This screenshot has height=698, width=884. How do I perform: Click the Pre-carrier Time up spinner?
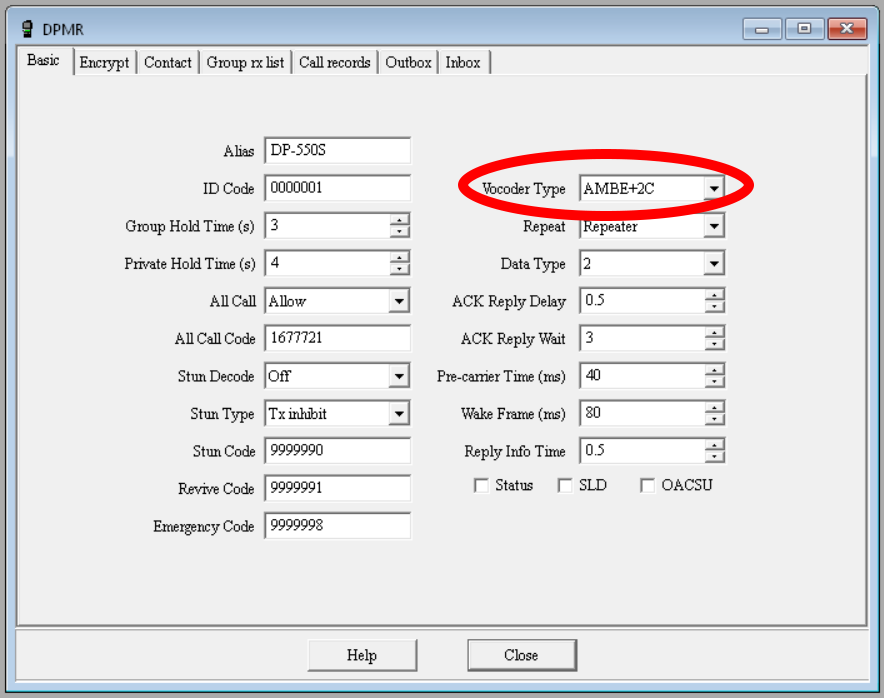(715, 370)
